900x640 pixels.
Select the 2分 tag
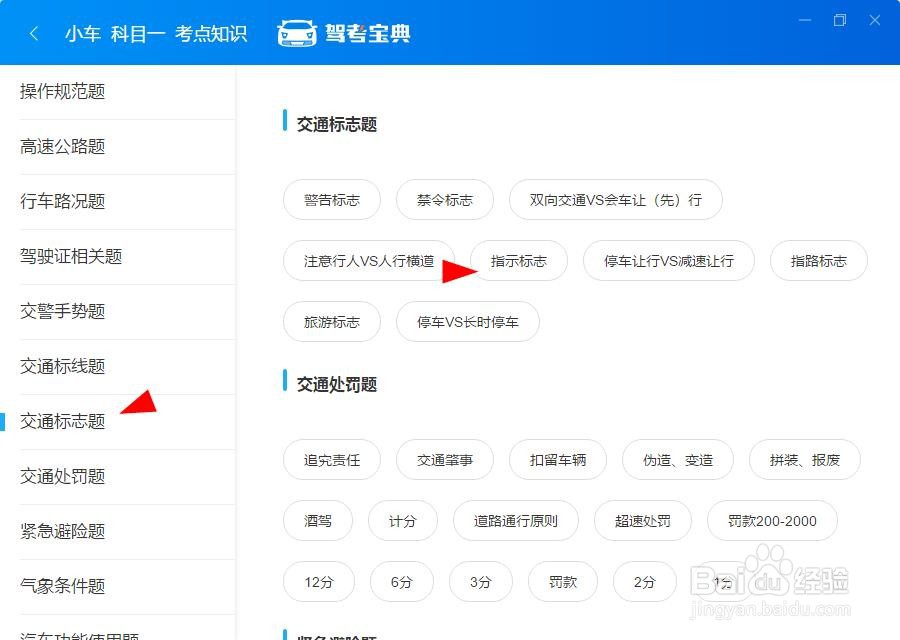[645, 582]
